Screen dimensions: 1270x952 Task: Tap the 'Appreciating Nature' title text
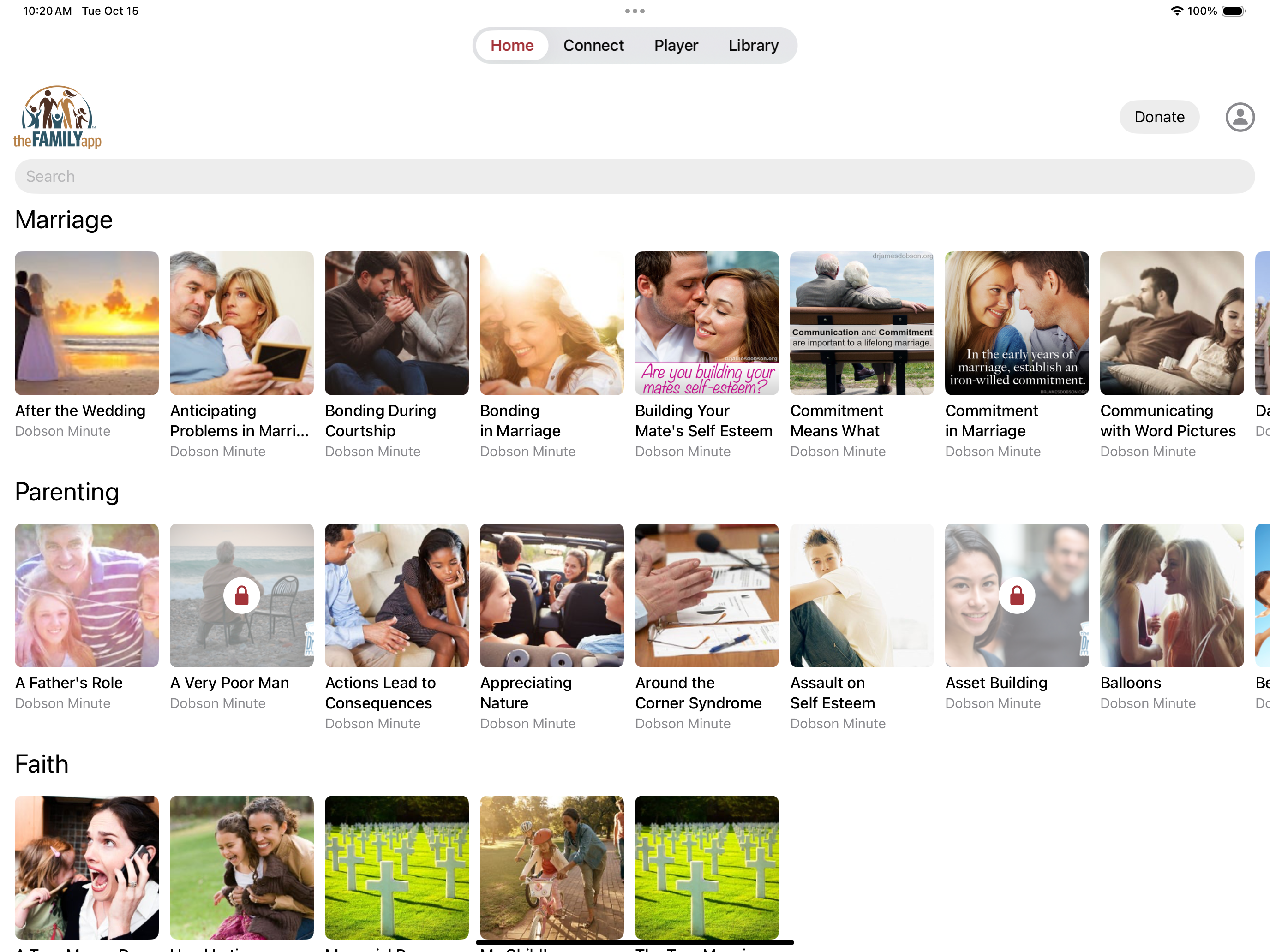526,693
